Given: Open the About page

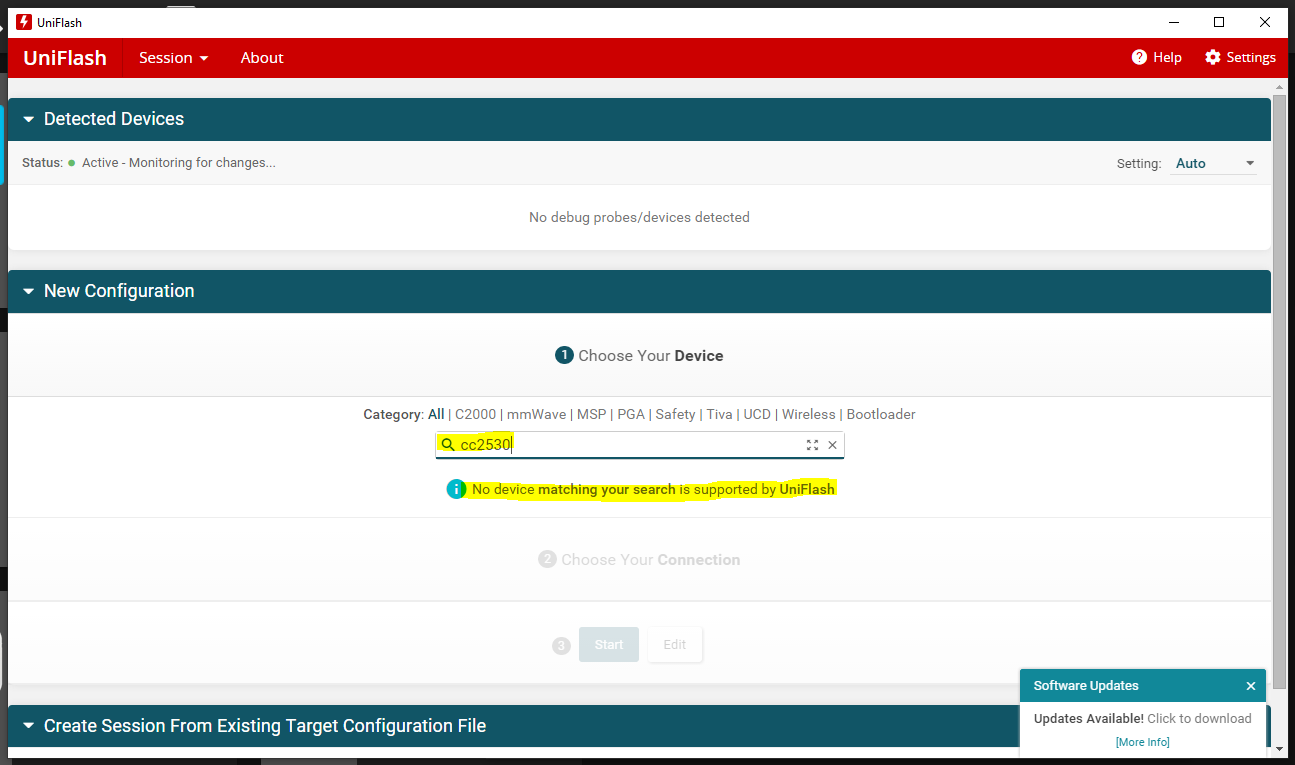Looking at the screenshot, I should coord(262,58).
